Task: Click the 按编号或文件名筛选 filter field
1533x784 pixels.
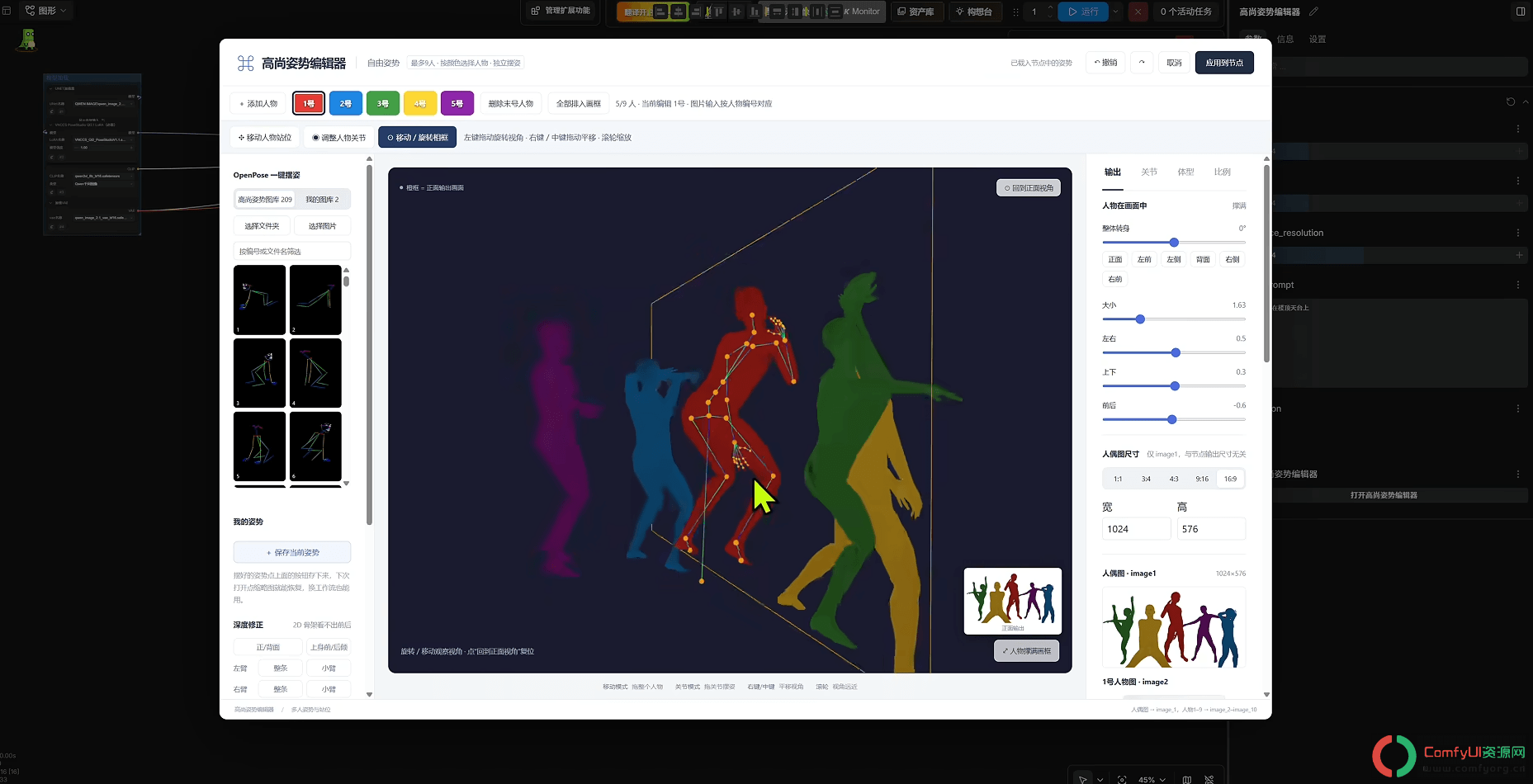Action: 292,251
